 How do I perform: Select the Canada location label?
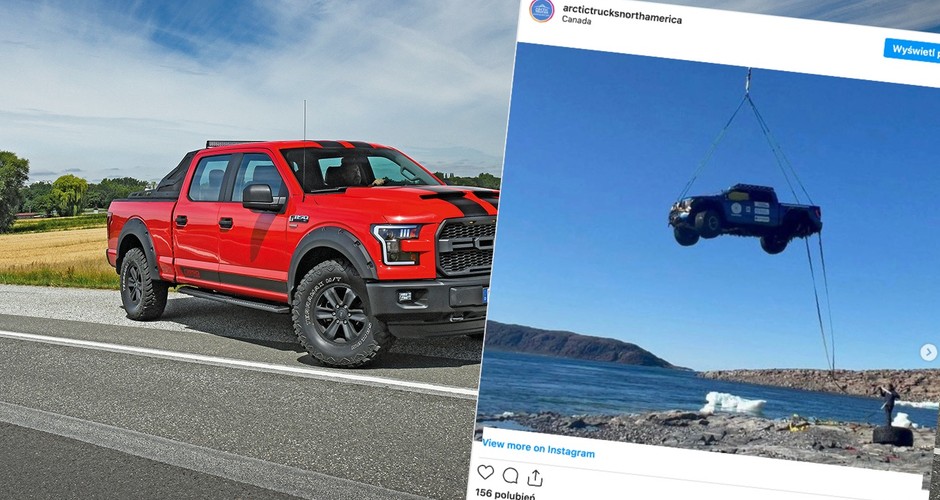(x=577, y=20)
